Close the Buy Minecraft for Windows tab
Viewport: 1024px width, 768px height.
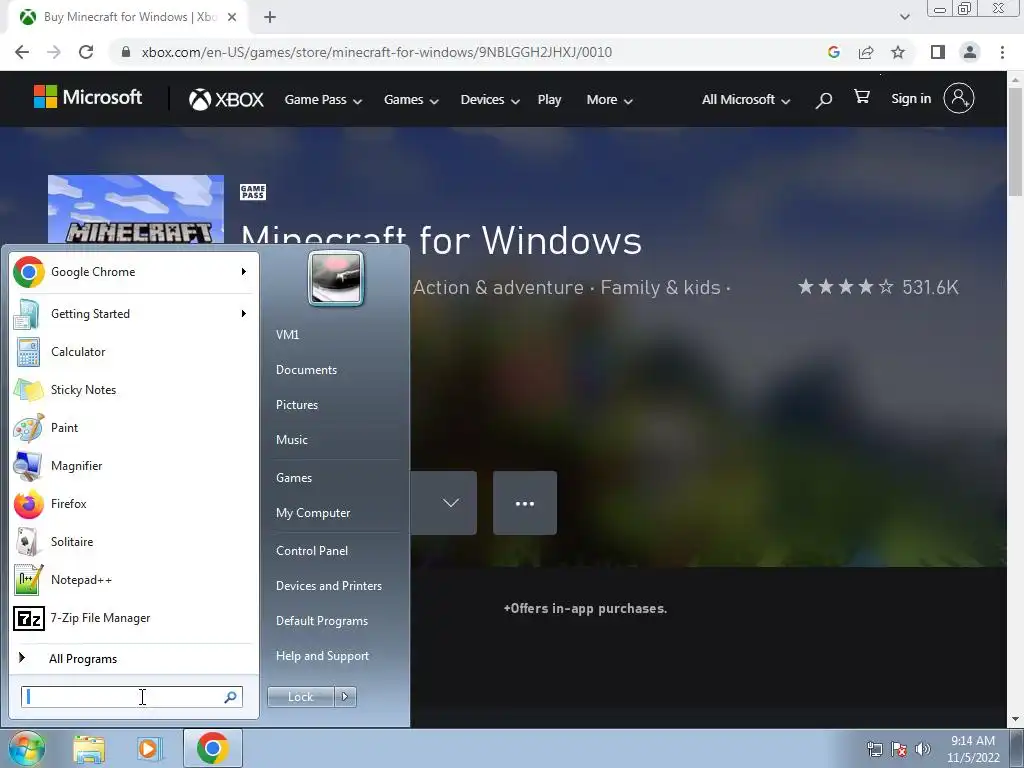pyautogui.click(x=232, y=17)
